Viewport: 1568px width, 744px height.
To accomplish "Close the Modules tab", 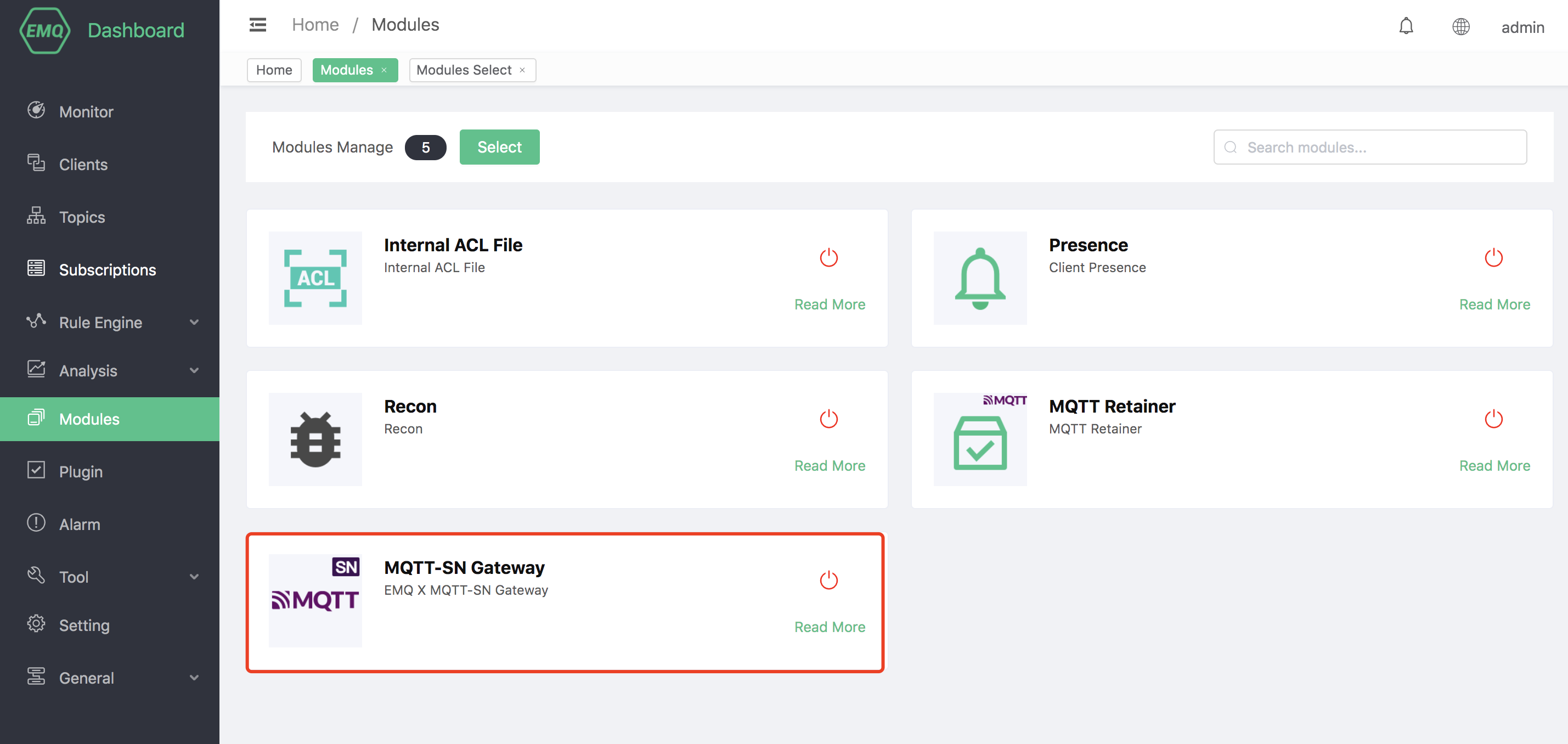I will [384, 70].
